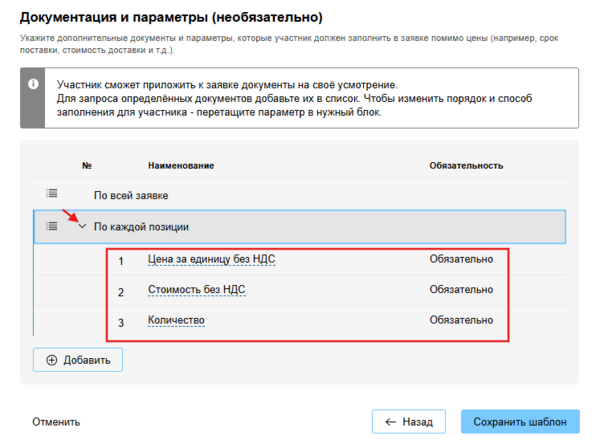Click the Наименование column header
Screen dimensions: 600x440
pos(181,164)
